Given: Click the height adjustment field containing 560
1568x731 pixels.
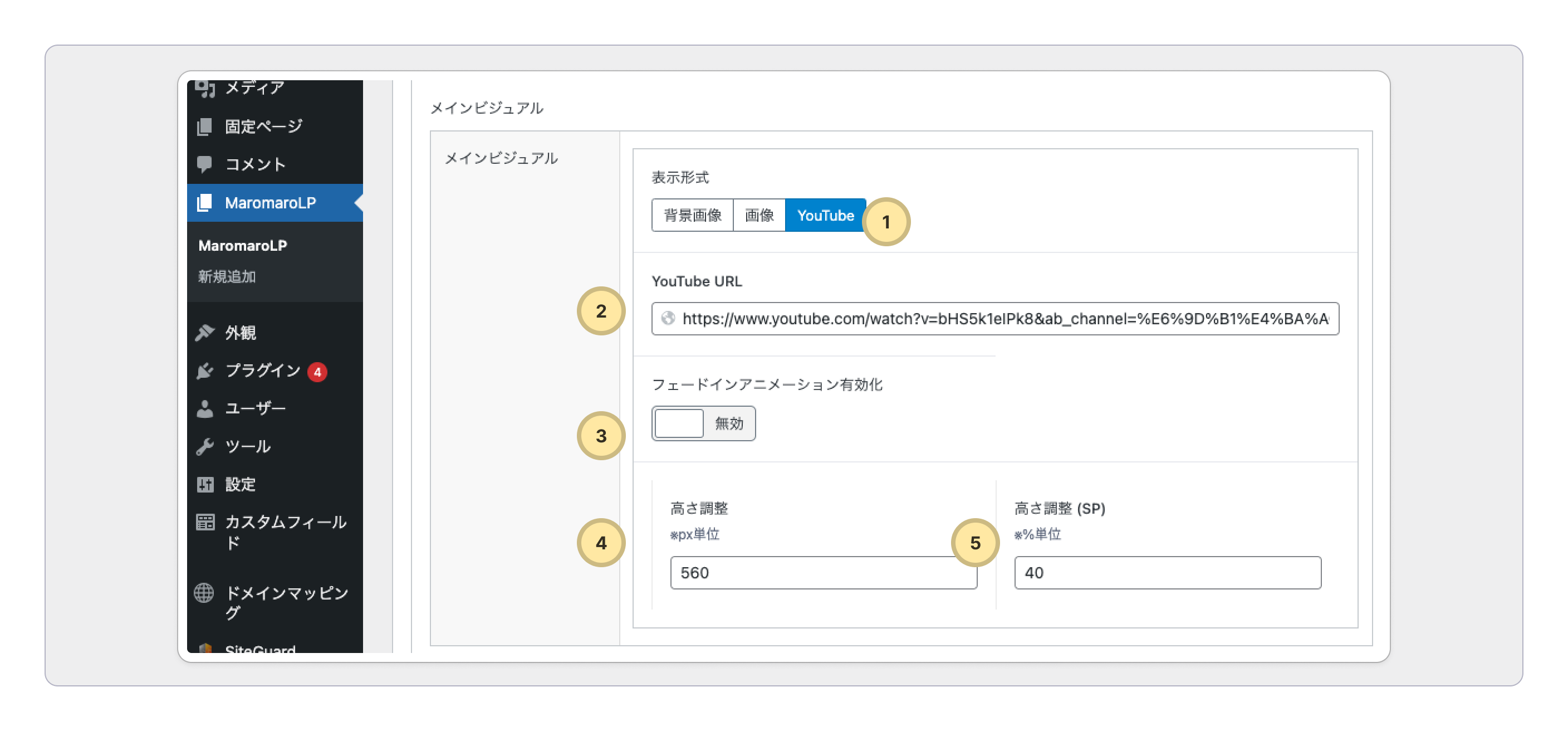Looking at the screenshot, I should [x=822, y=573].
